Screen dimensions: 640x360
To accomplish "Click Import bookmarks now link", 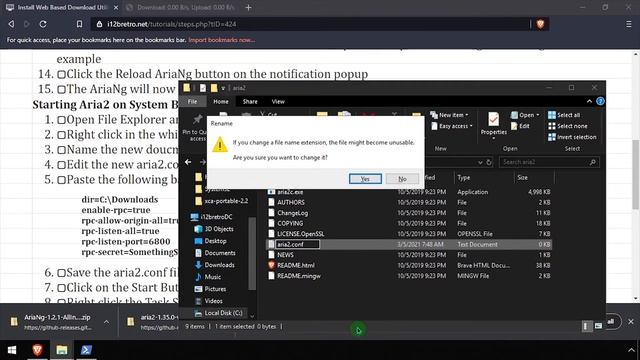I will click(222, 40).
